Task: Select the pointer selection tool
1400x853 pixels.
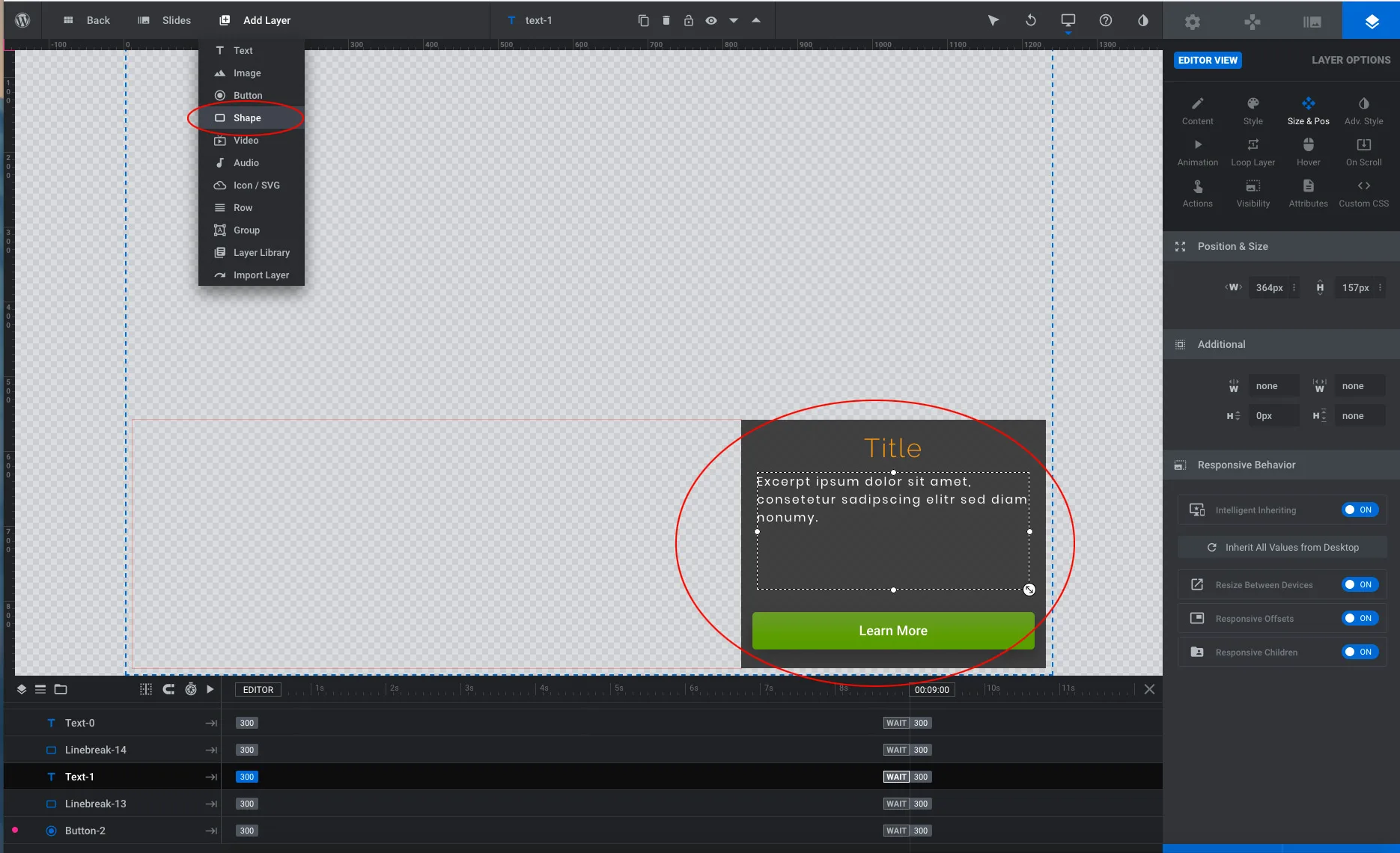Action: 993,20
